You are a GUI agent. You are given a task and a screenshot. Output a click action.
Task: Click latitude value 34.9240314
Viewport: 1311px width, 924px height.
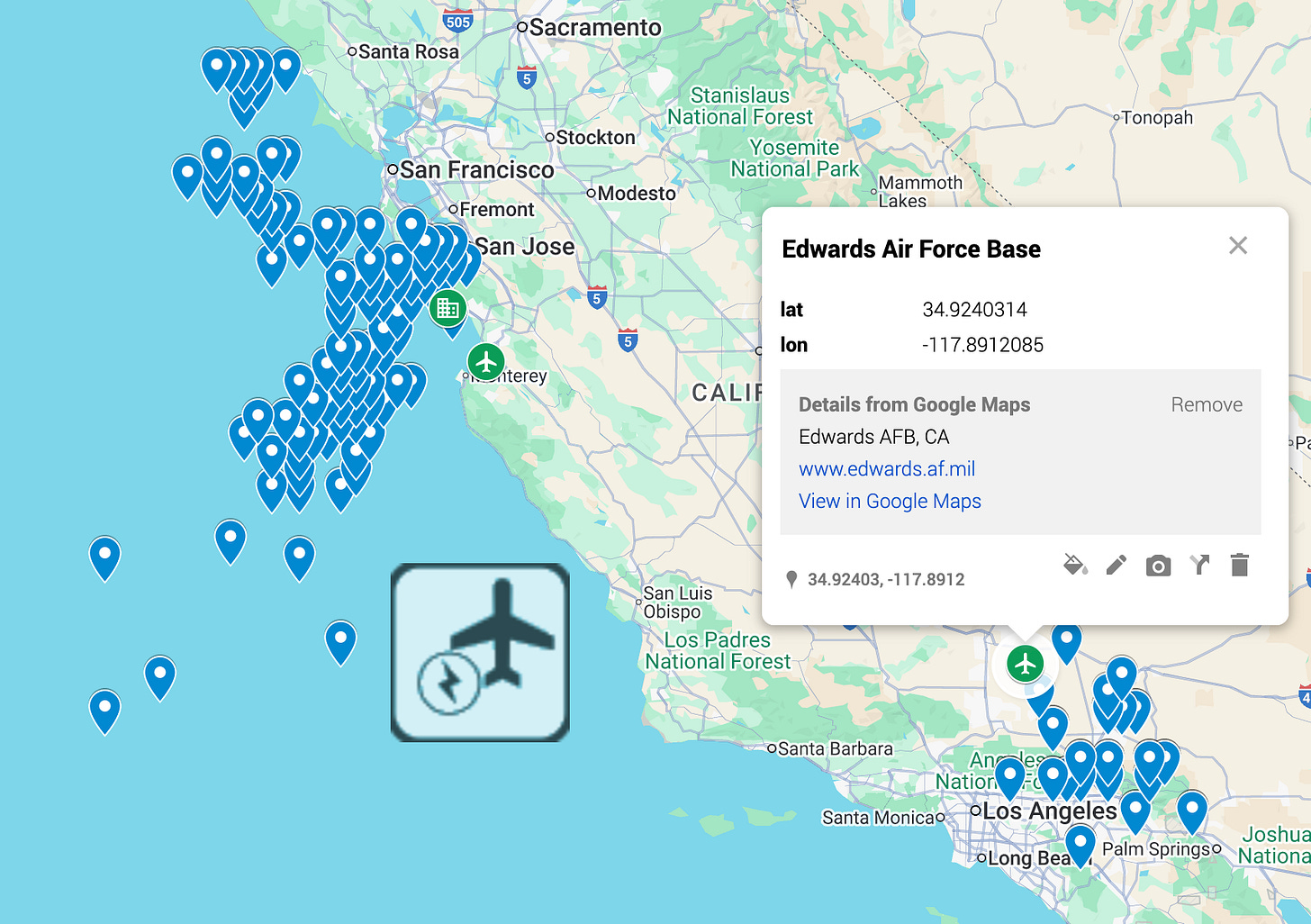pos(974,310)
